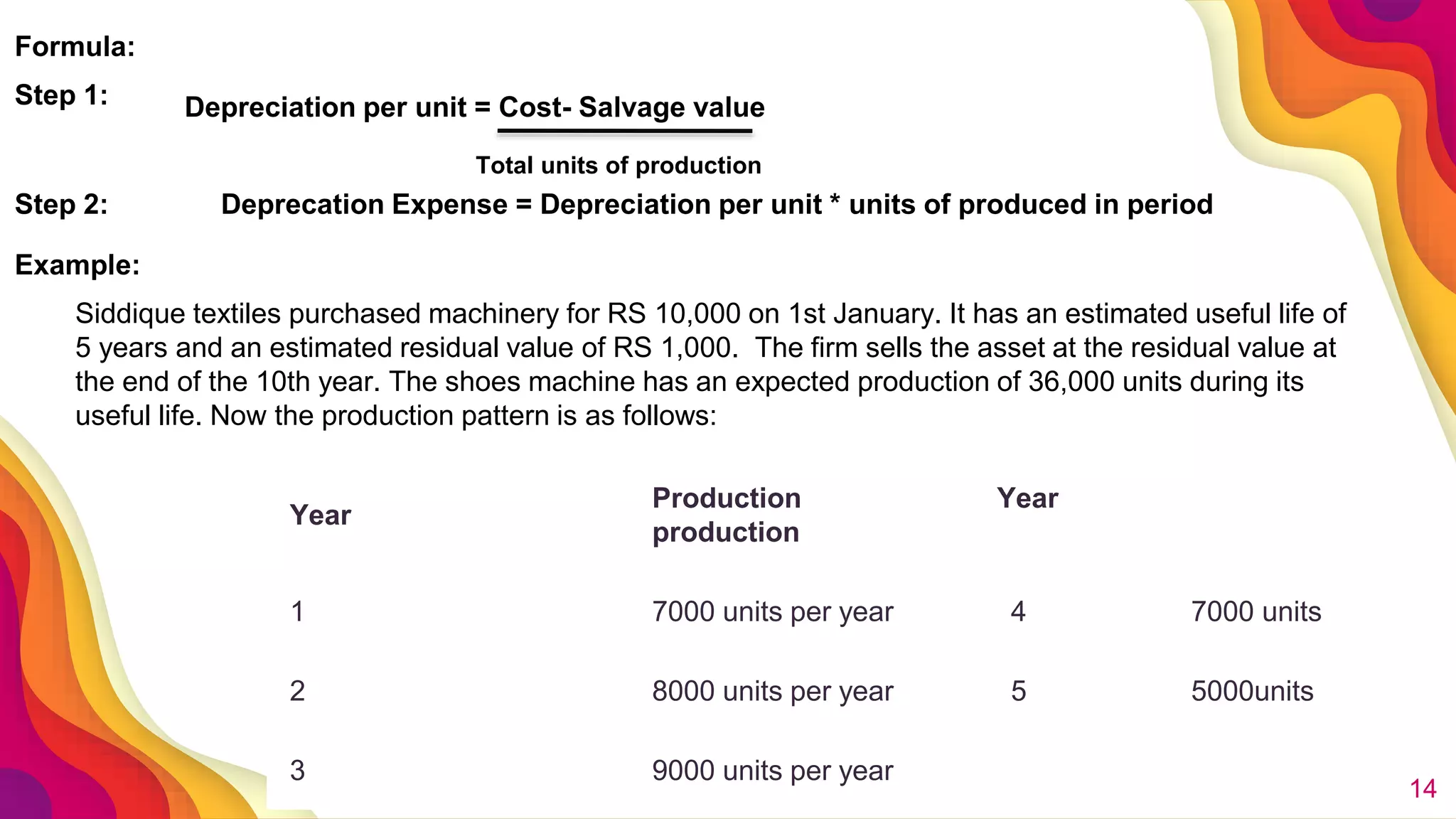Click the '7000 units' cell for year 4

(x=1256, y=612)
